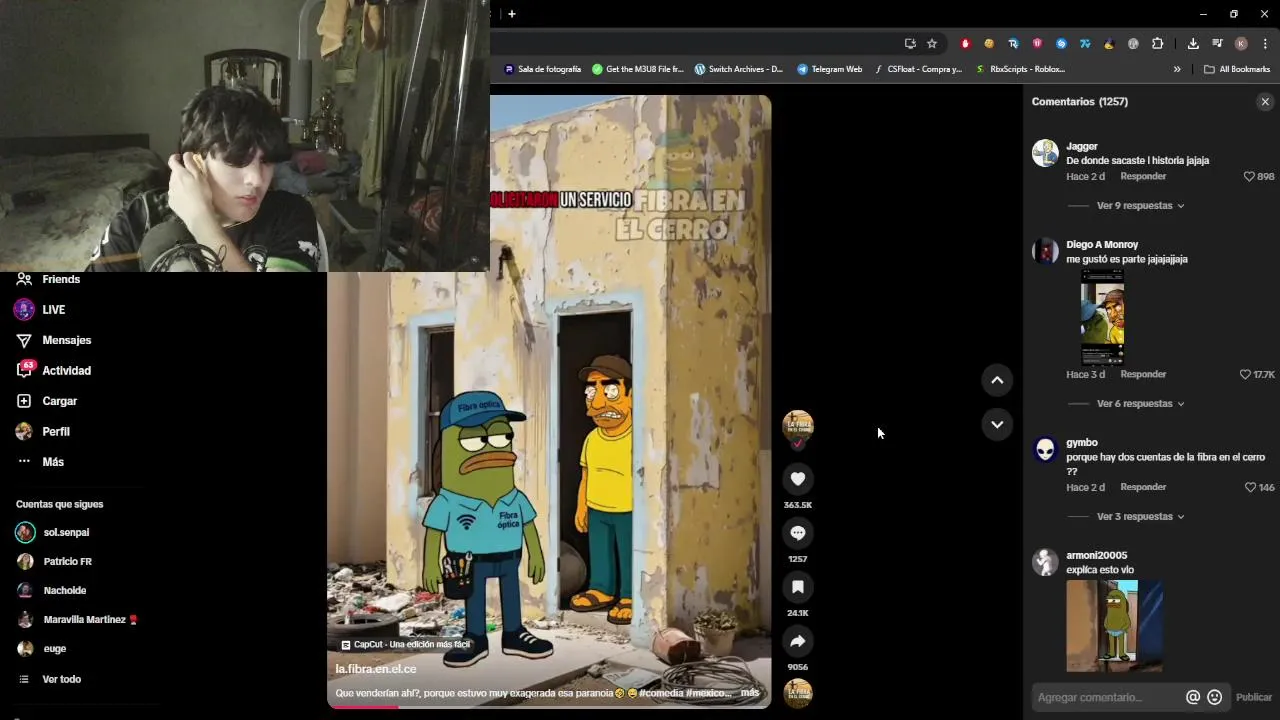Open Switch Archives bookmark
The width and height of the screenshot is (1280, 720).
tap(739, 70)
